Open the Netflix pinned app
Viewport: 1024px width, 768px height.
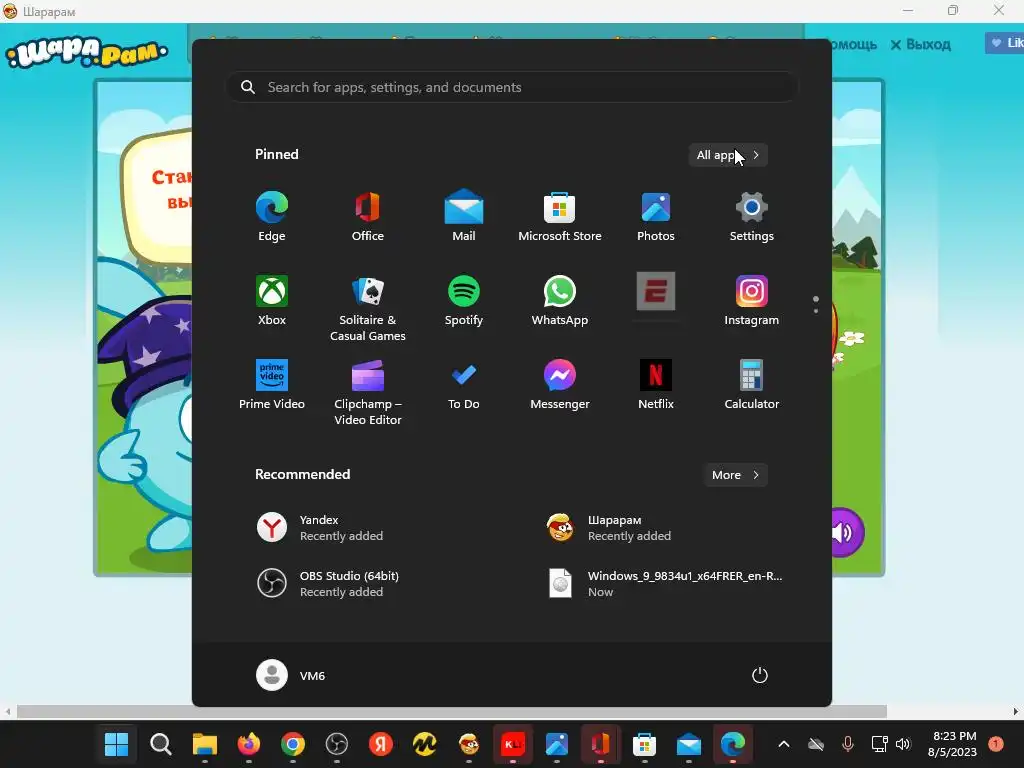click(x=656, y=385)
